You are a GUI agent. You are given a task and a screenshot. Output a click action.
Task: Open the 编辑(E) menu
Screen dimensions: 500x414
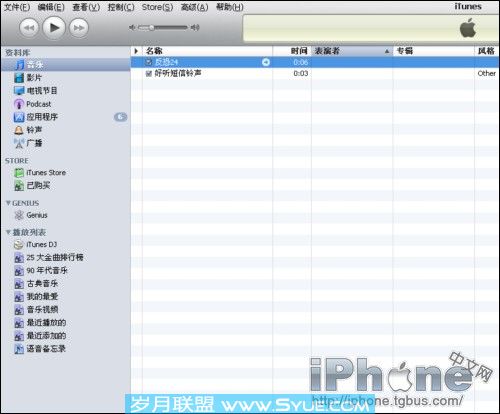pos(51,7)
